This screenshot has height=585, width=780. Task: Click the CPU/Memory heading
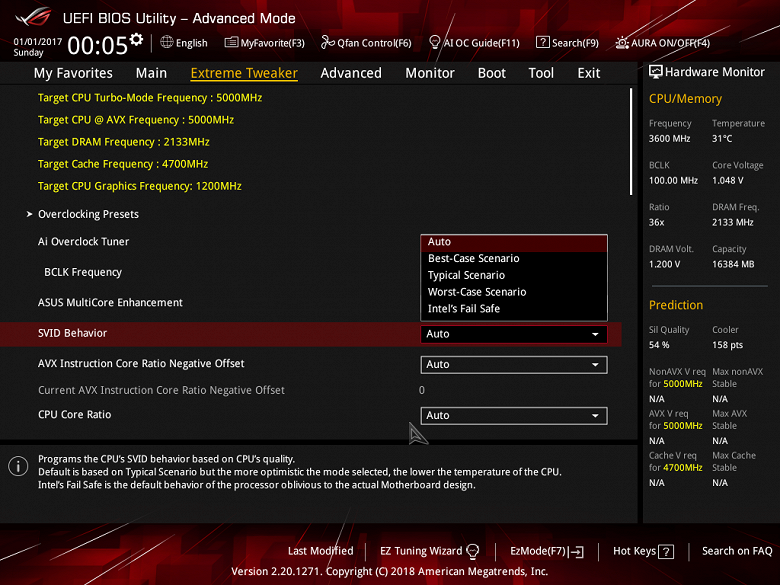click(x=685, y=99)
